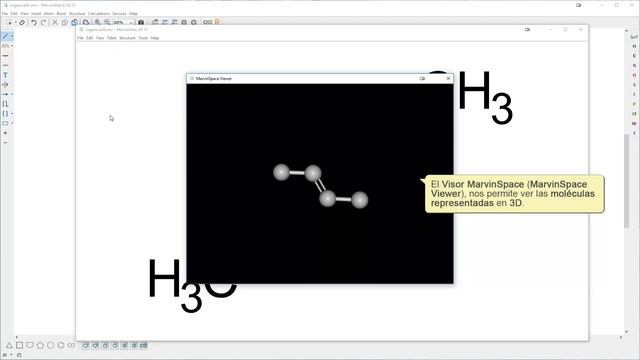This screenshot has height=360, width=640.
Task: Open the periodic table button on right toolbar
Action: [634, 37]
